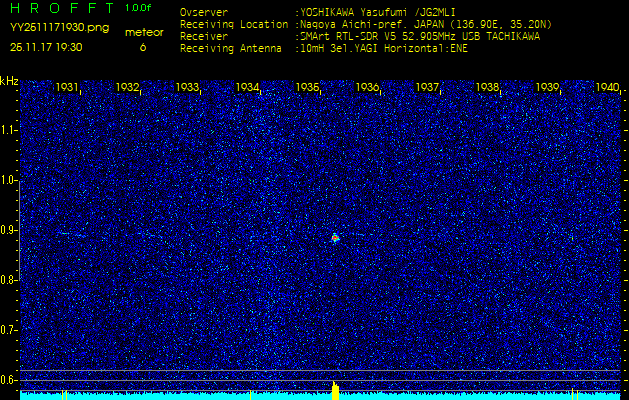Click the kHz axis unit label
629x400 pixels.
[x=9, y=81]
